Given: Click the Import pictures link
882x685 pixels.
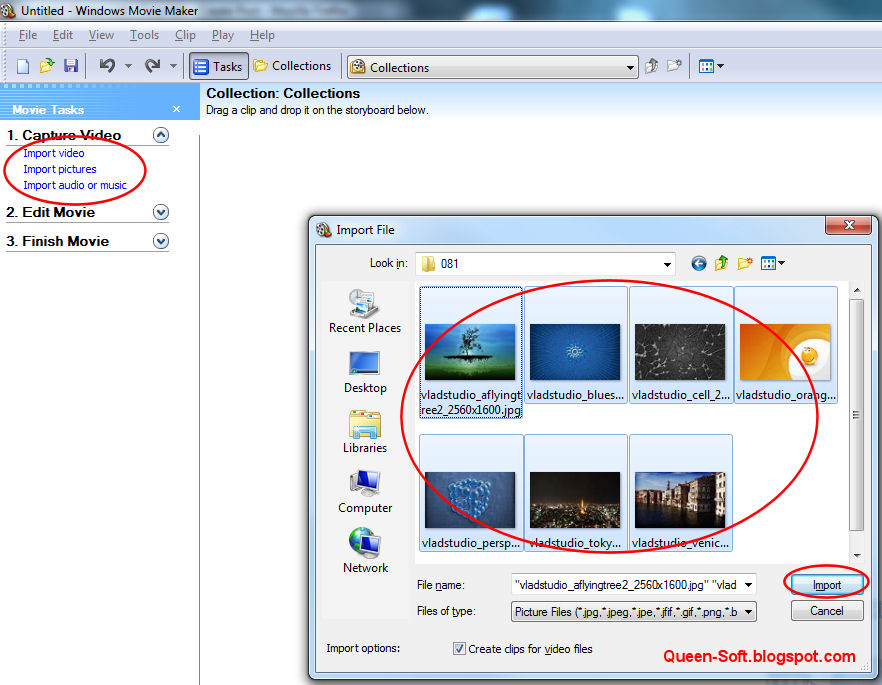Looking at the screenshot, I should click(60, 169).
